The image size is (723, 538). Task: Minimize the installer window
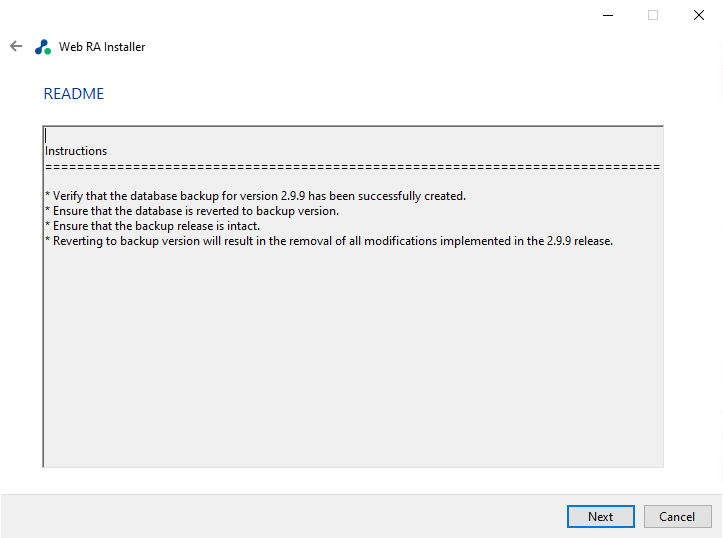607,15
